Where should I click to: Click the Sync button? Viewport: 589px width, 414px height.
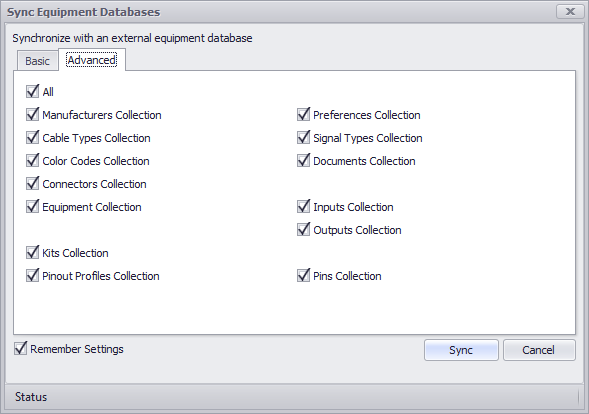pos(461,350)
